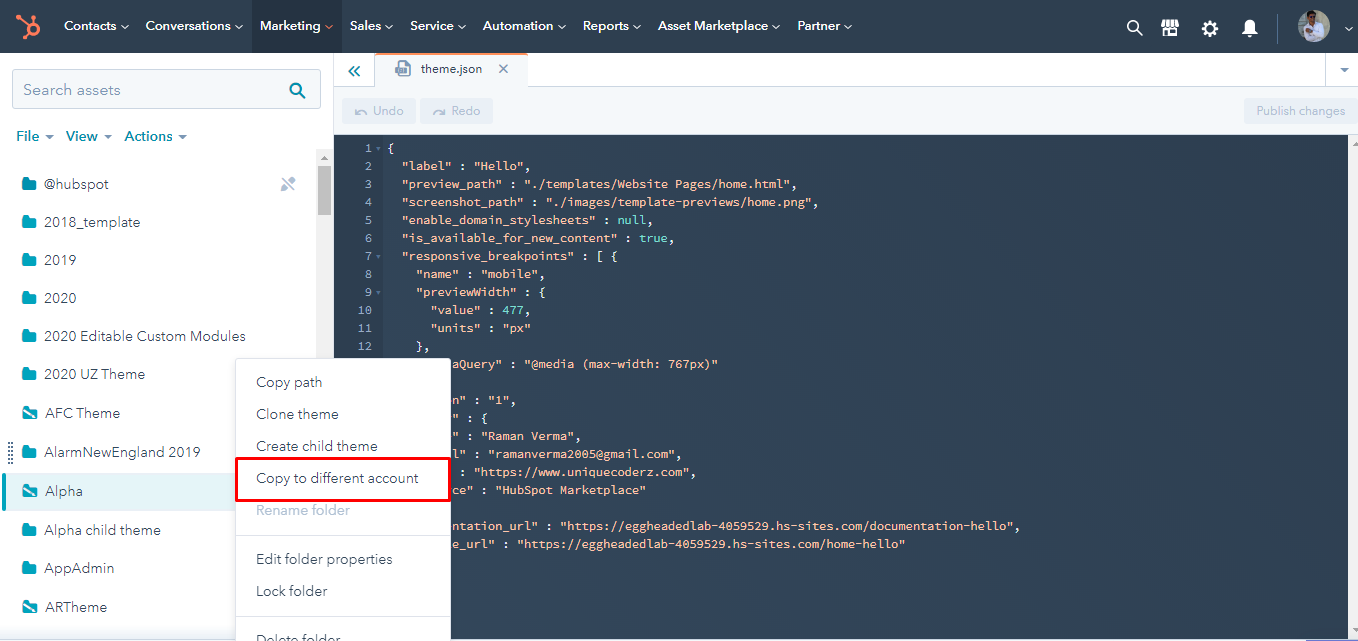The image size is (1358, 641).
Task: Open the File dropdown menu
Action: coord(35,136)
